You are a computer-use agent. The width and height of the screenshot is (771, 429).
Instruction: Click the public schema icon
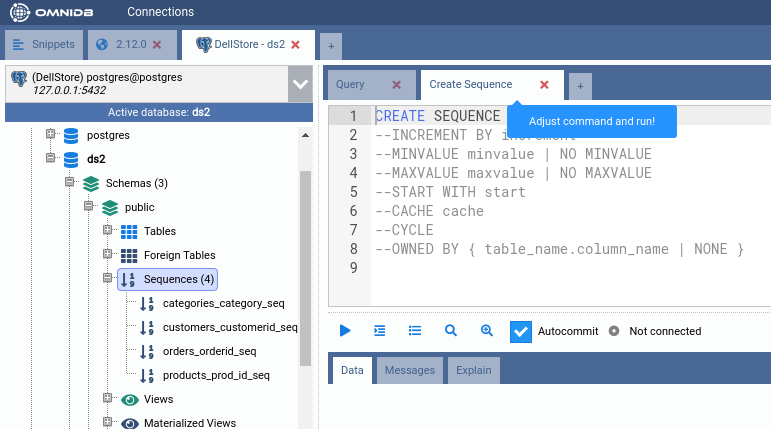[110, 208]
